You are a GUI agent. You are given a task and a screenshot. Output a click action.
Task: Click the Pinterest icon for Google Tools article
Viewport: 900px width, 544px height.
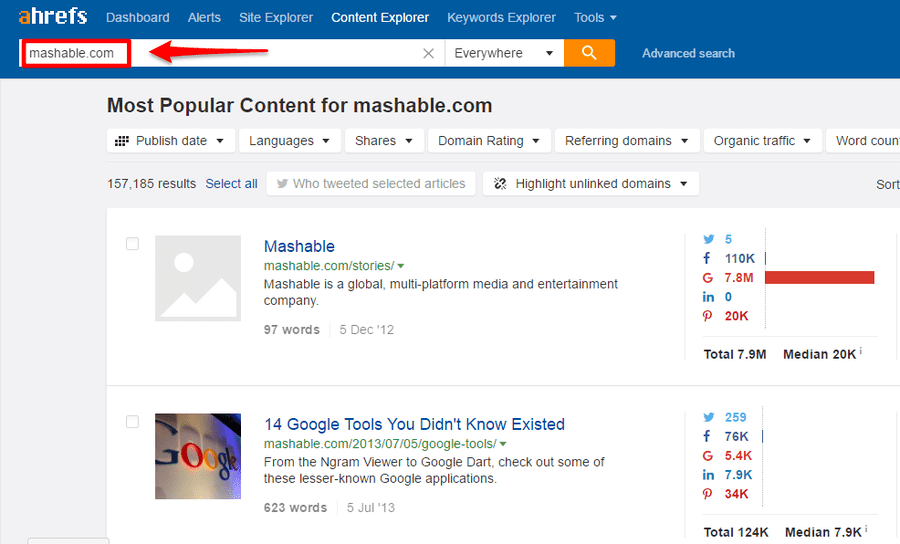pos(708,494)
